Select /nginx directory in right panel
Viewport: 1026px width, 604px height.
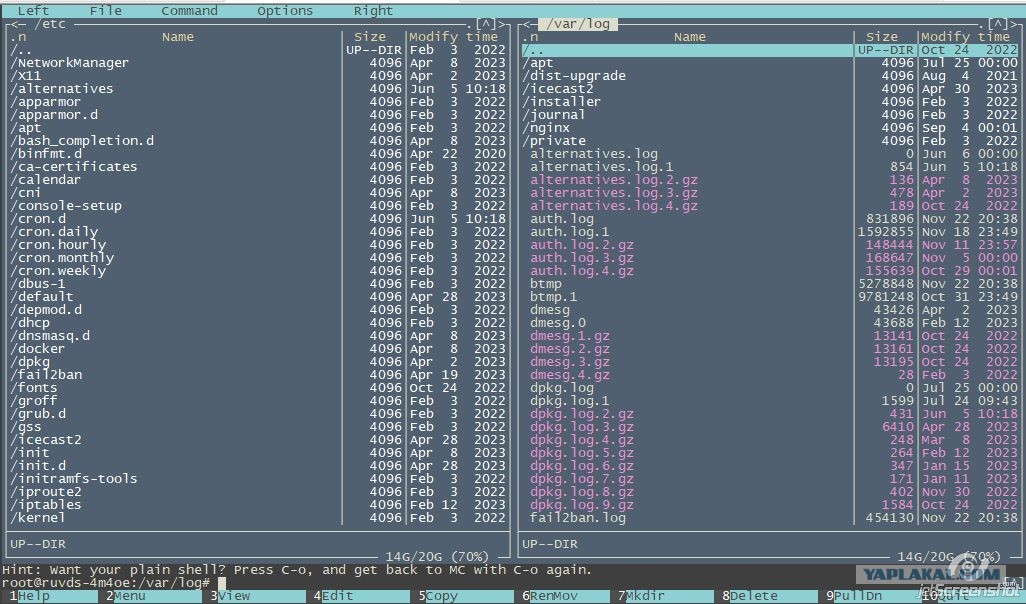[x=770, y=128]
